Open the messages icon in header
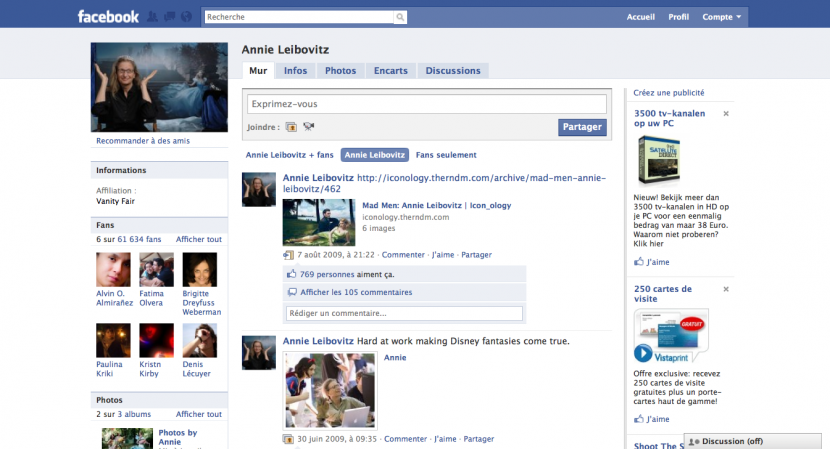 (169, 17)
